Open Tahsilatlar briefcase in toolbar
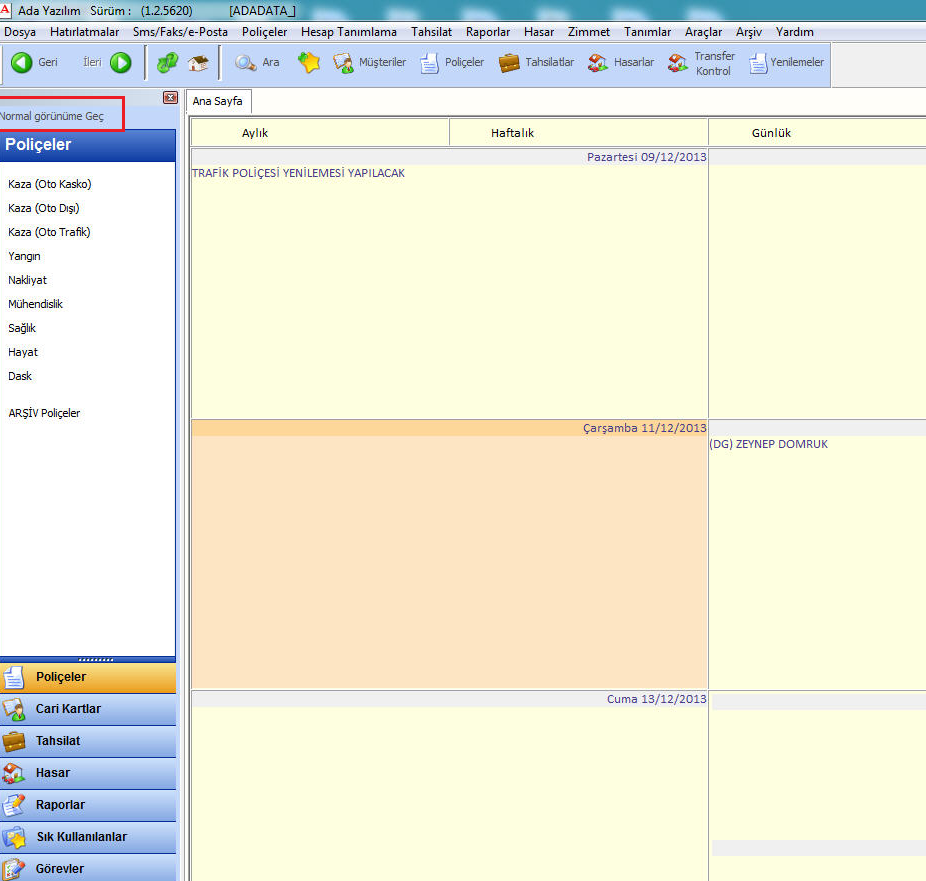The image size is (926, 881). click(537, 63)
